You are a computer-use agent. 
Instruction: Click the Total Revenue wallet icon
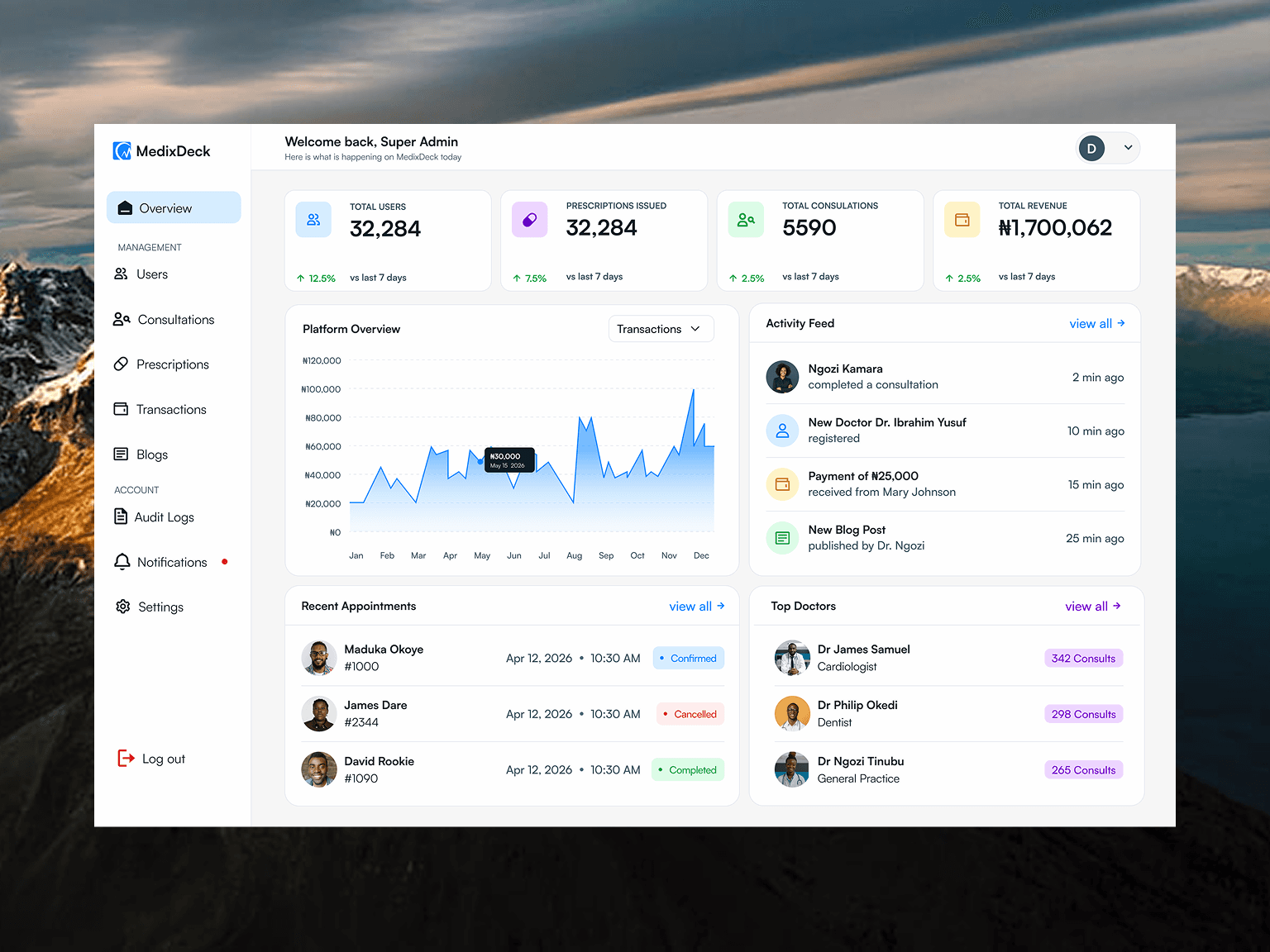962,220
